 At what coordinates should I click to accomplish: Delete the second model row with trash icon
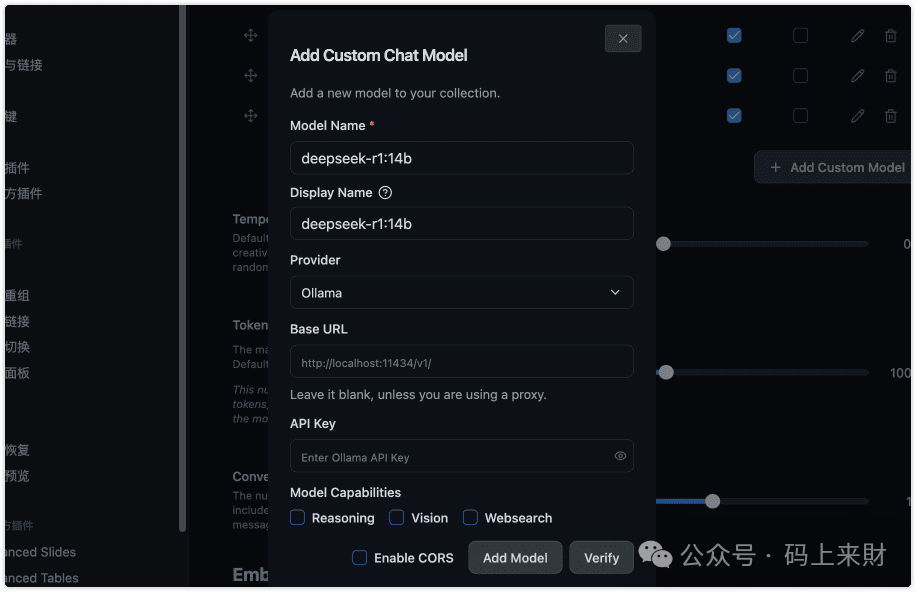click(x=890, y=76)
